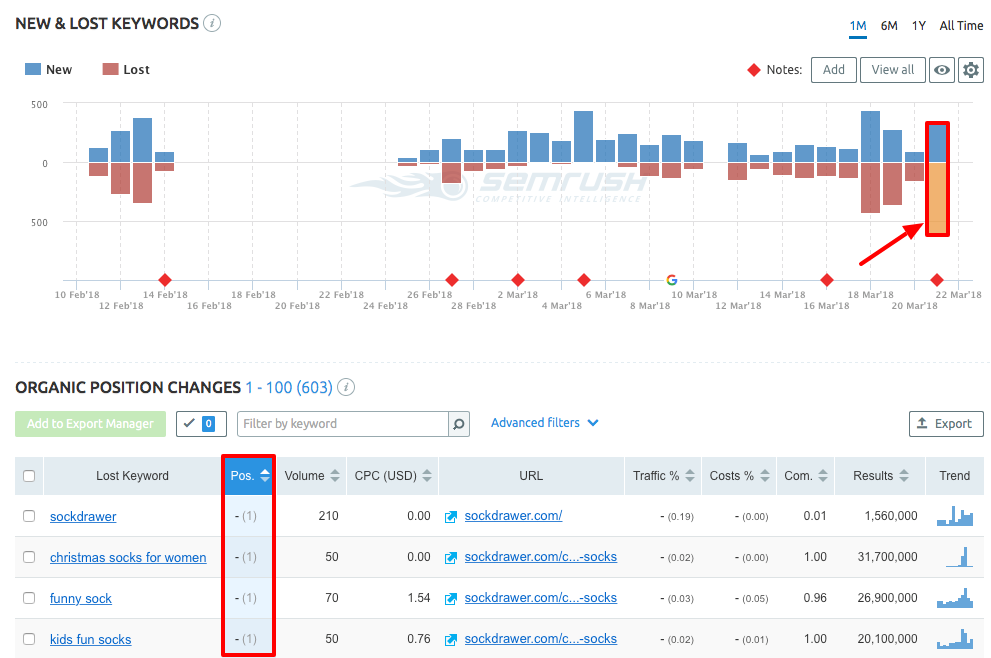View trend chart for sockdrawer keyword
The height and width of the screenshot is (658, 991).
[954, 516]
